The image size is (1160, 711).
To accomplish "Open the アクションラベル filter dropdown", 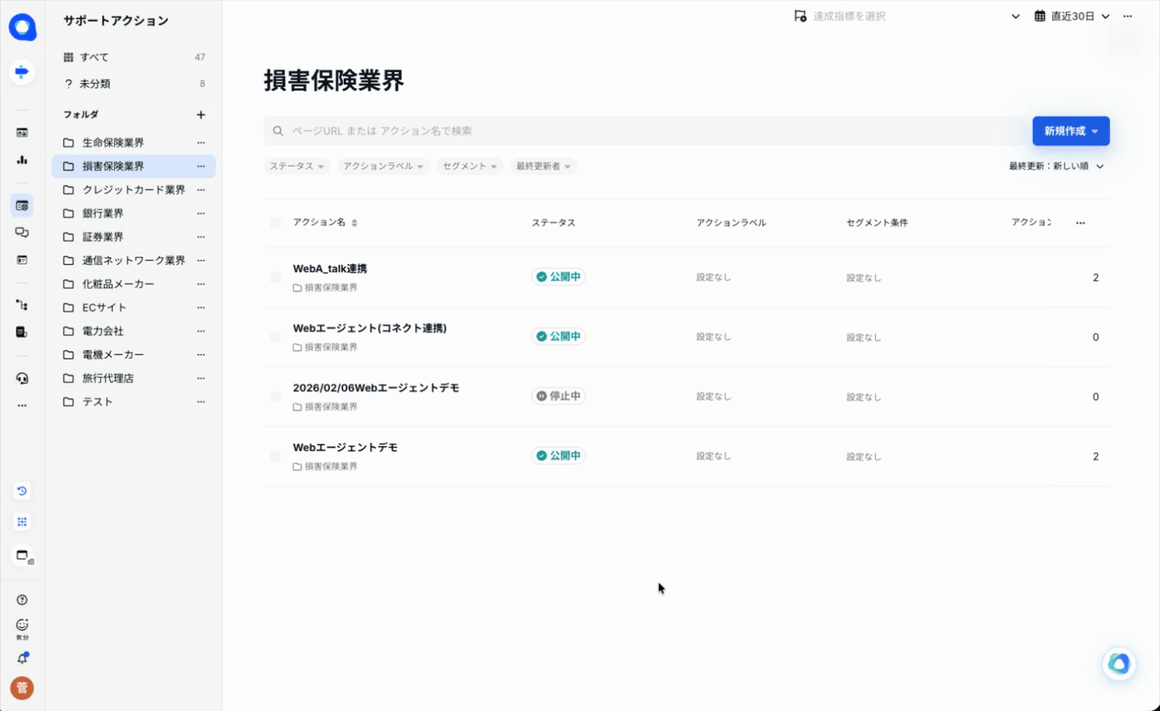I will [382, 166].
